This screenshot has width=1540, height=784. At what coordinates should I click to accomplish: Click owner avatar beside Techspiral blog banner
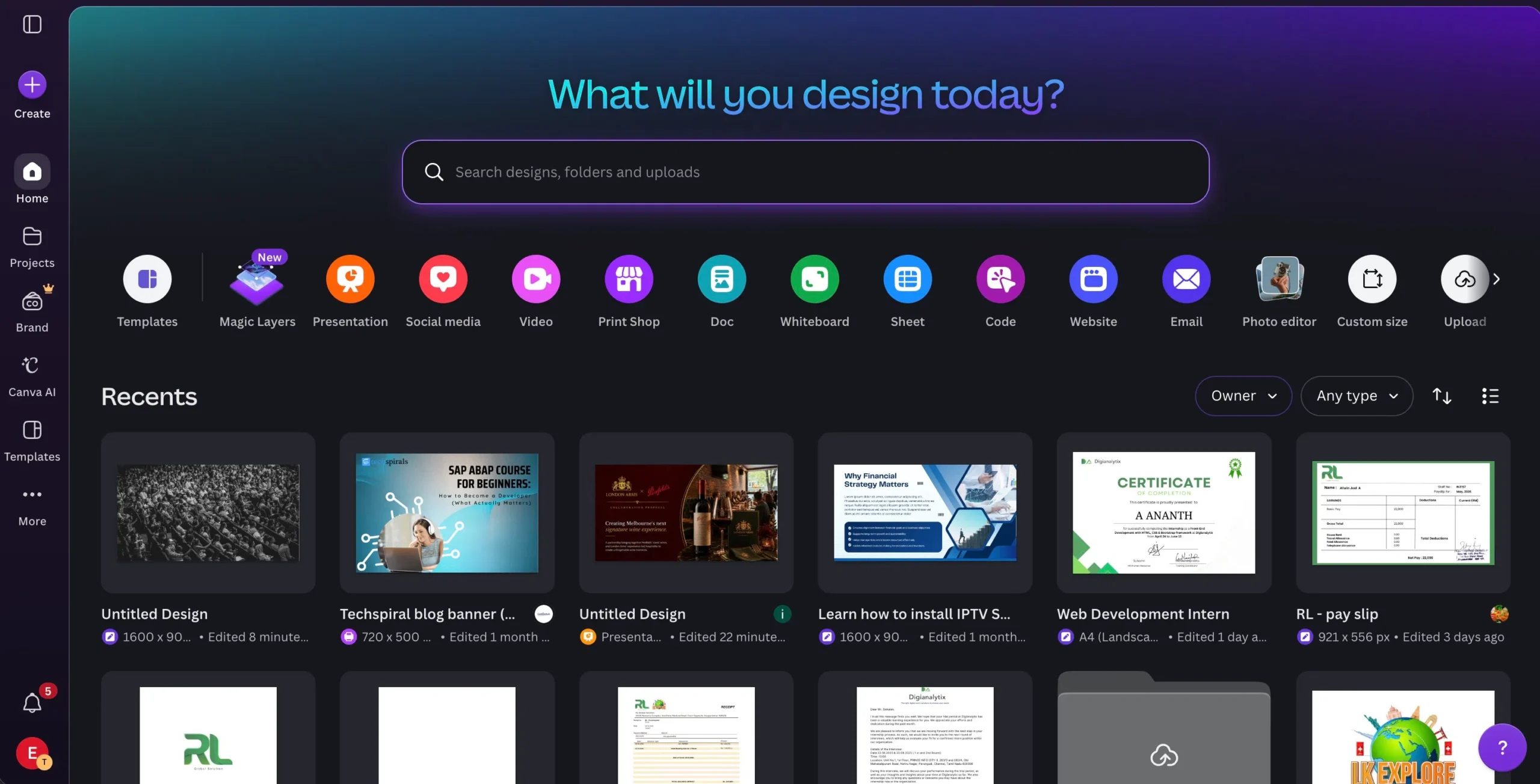pos(543,614)
